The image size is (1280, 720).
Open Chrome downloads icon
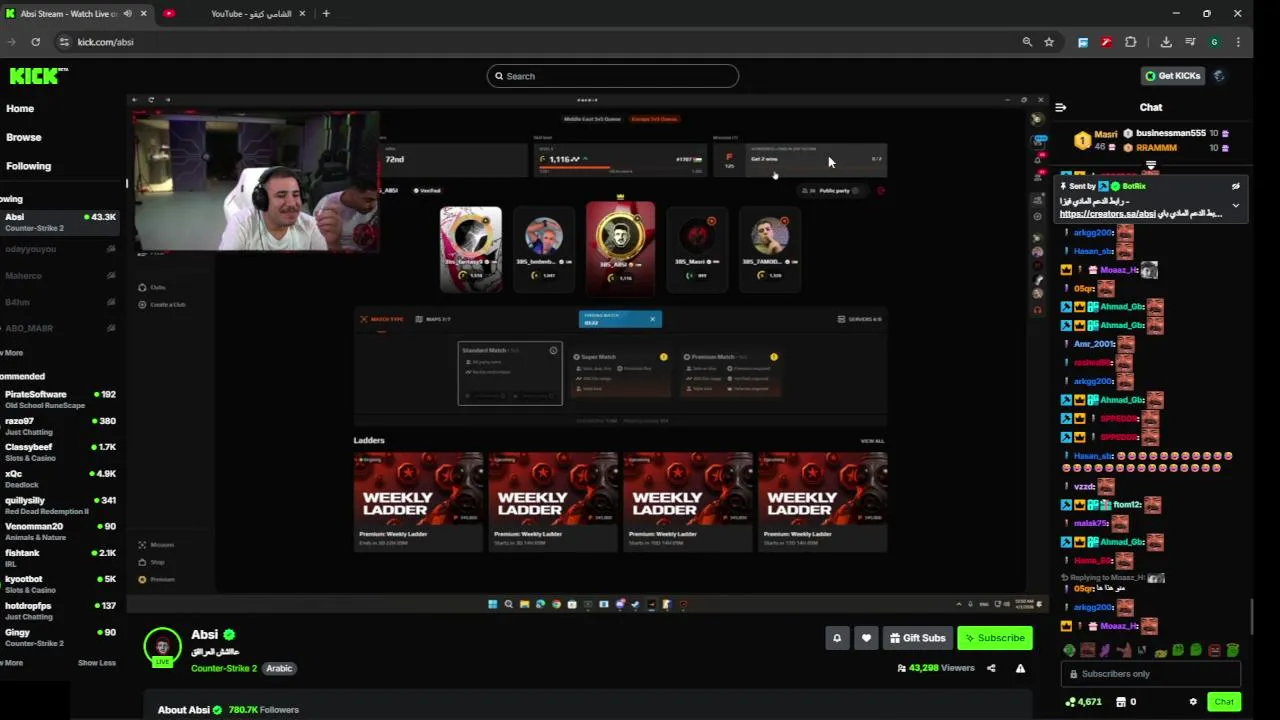pos(1166,42)
